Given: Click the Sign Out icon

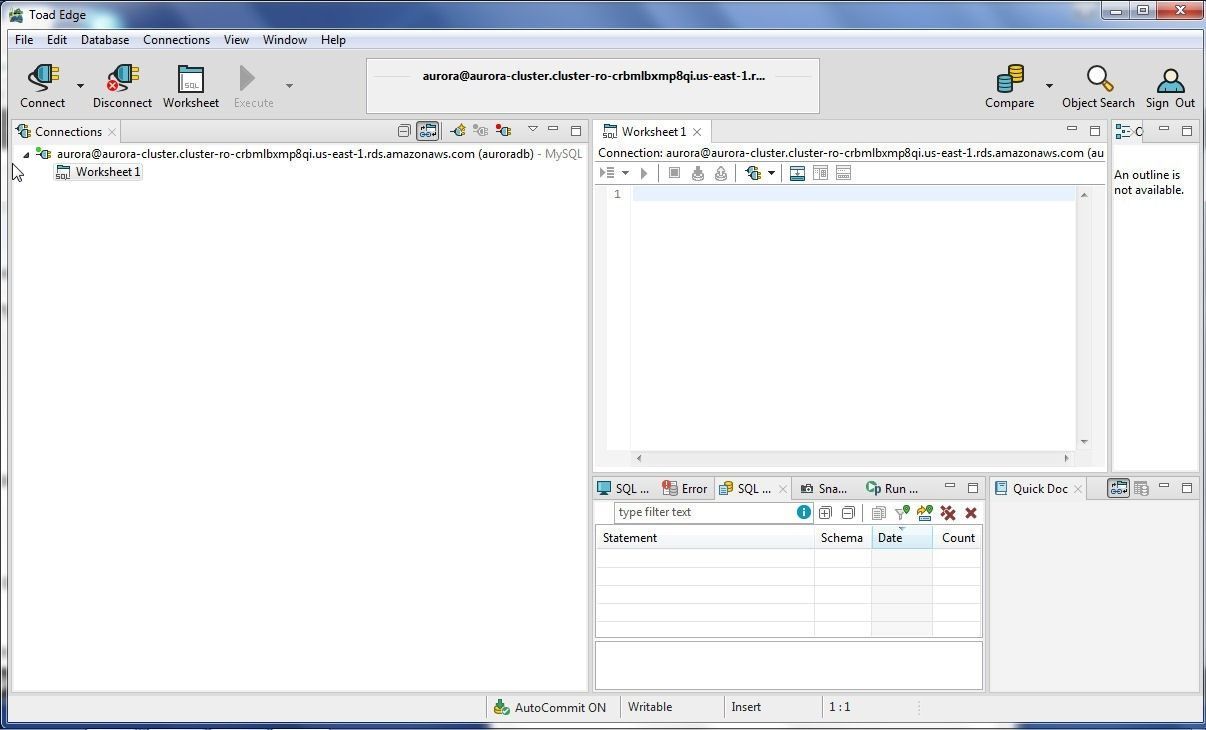Looking at the screenshot, I should click(1170, 86).
